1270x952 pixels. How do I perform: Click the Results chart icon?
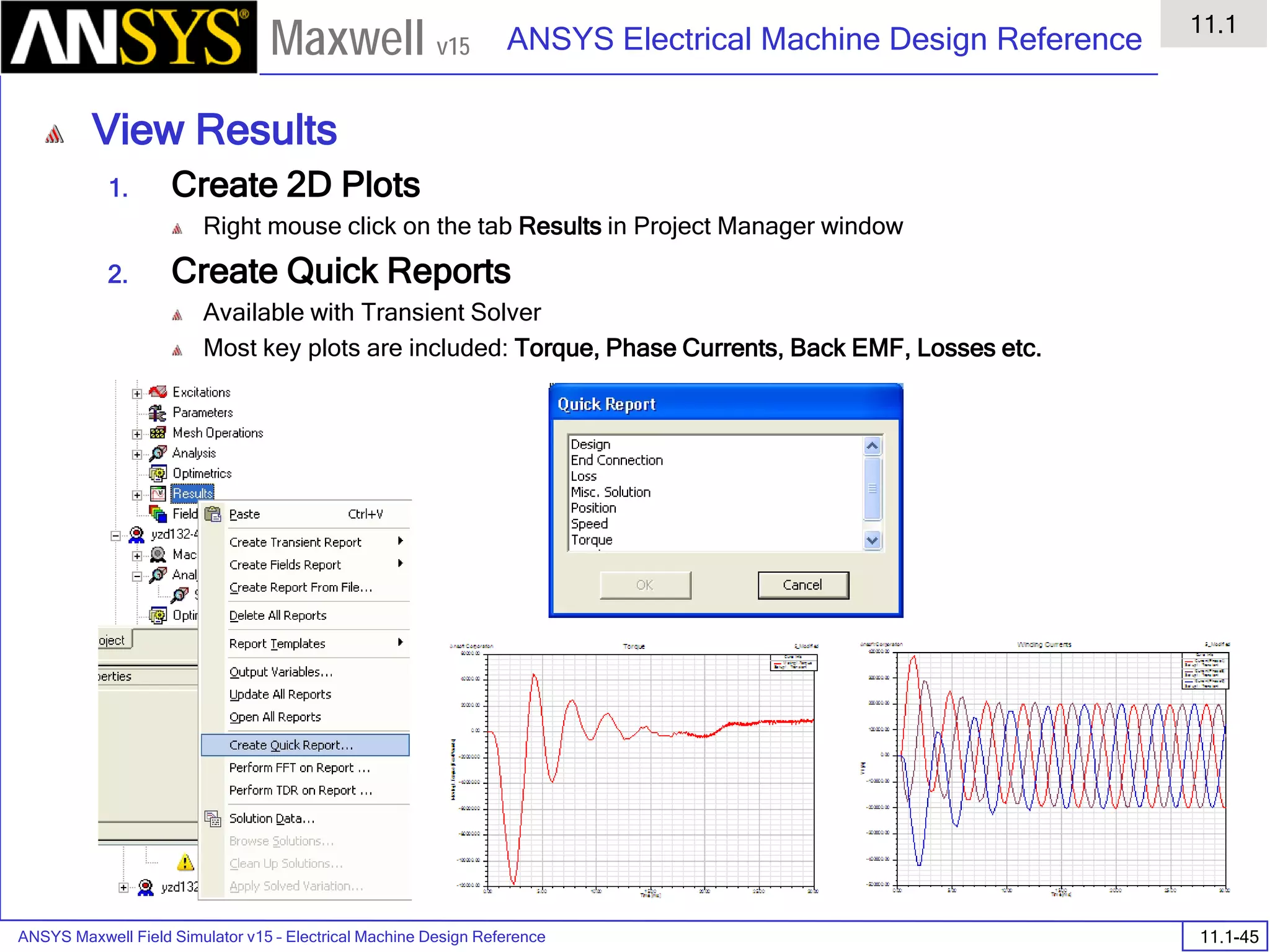click(x=158, y=494)
